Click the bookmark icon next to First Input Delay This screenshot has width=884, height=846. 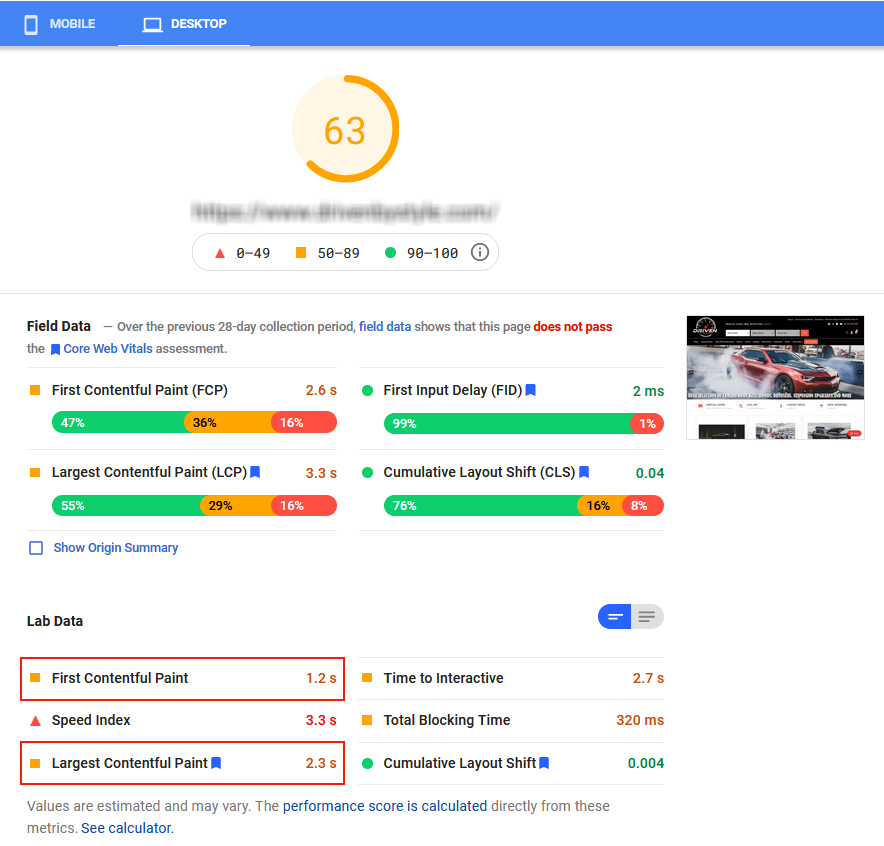point(531,390)
